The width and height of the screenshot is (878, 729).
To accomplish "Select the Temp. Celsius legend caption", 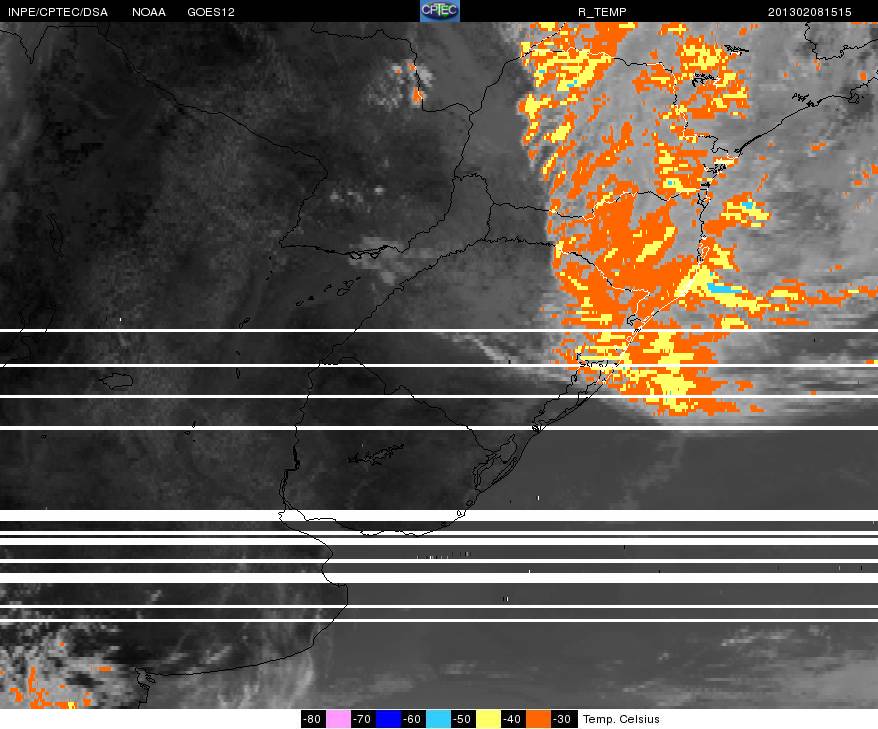I will click(621, 719).
